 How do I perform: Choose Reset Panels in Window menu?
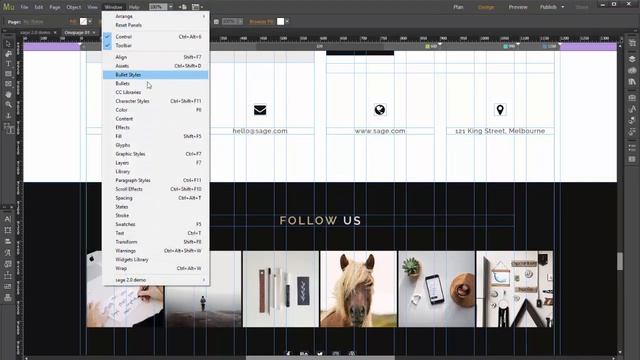point(156,25)
